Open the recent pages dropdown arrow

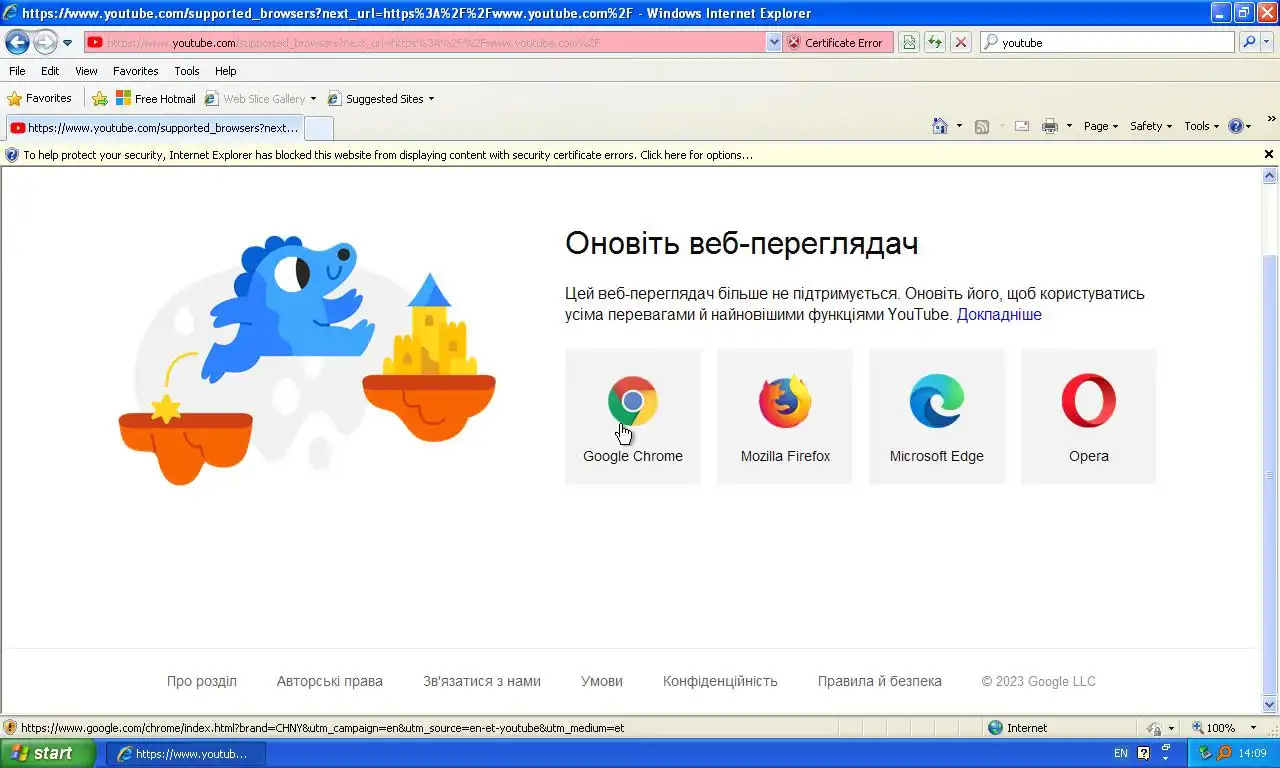[67, 43]
